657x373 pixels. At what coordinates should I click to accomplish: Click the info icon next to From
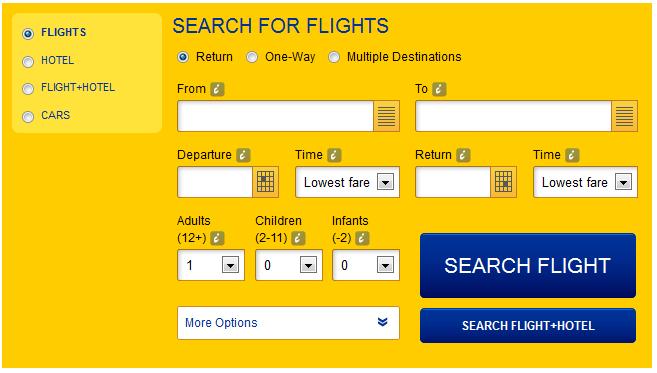(217, 89)
